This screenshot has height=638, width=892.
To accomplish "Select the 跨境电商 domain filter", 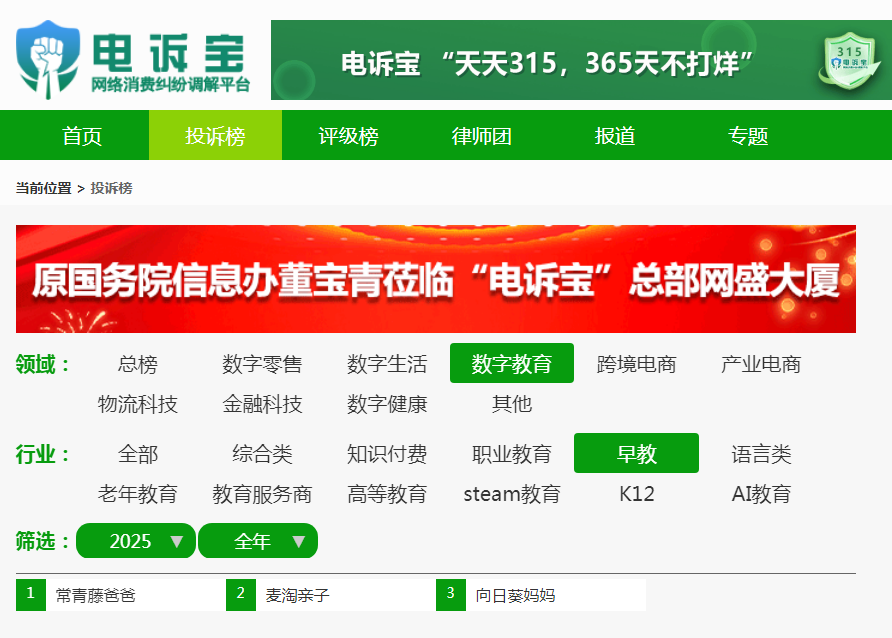I will [x=636, y=364].
